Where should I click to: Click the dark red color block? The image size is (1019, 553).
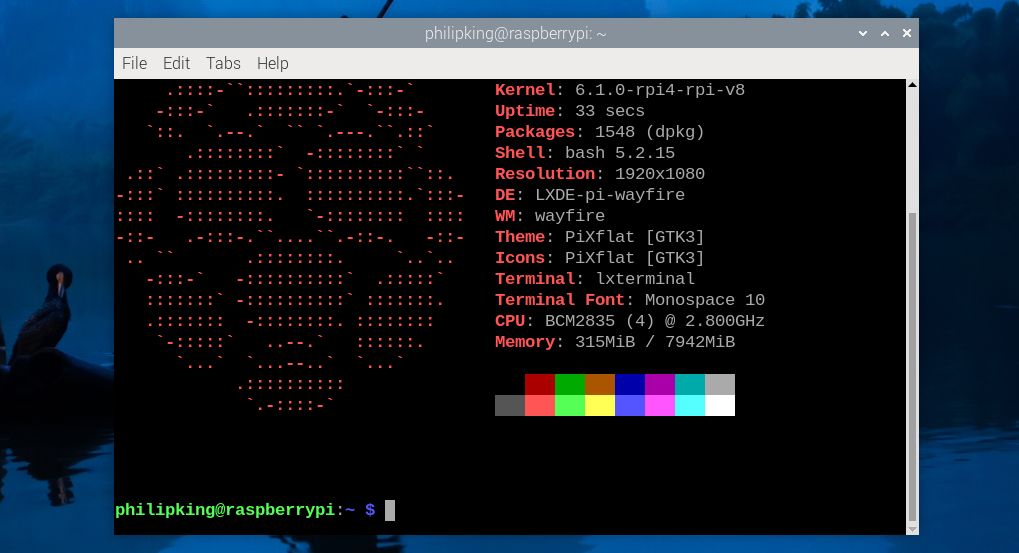(539, 384)
